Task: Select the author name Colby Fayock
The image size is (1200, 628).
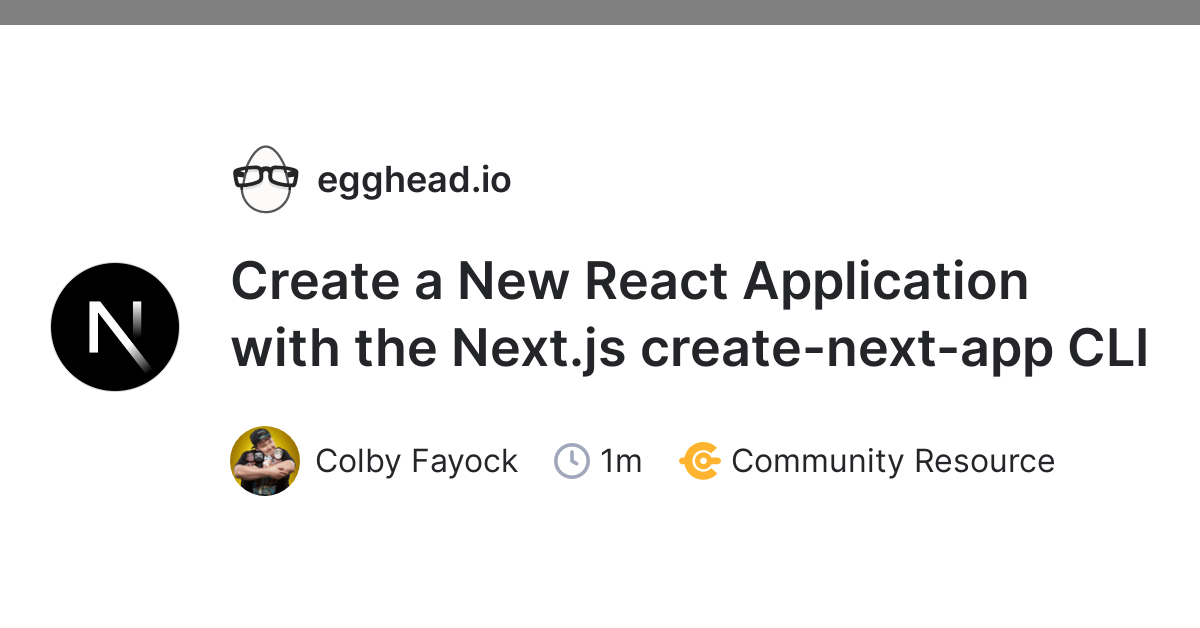Action: 417,462
